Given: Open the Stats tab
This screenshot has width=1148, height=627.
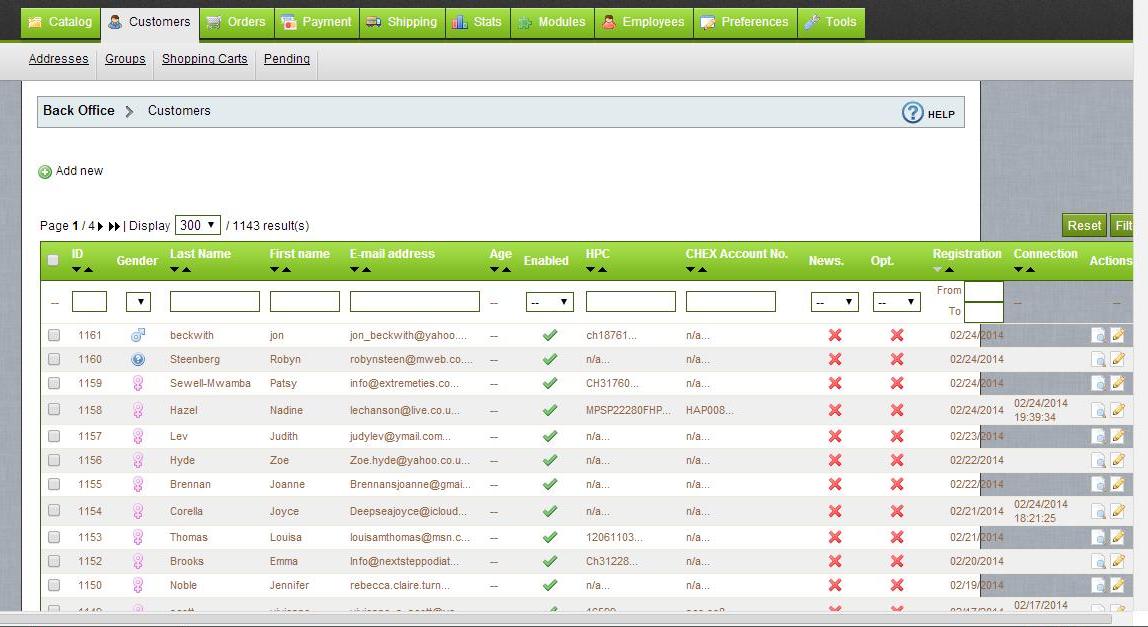Looking at the screenshot, I should [477, 22].
